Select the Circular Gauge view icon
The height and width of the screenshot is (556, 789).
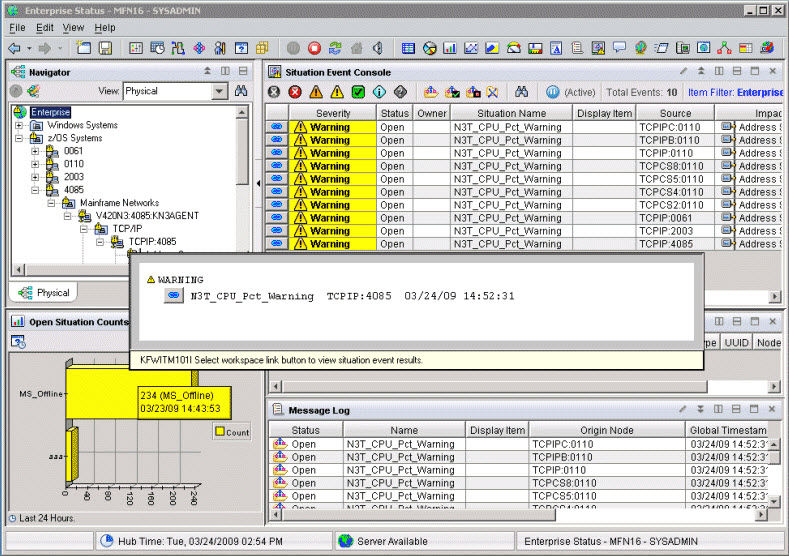pos(514,48)
